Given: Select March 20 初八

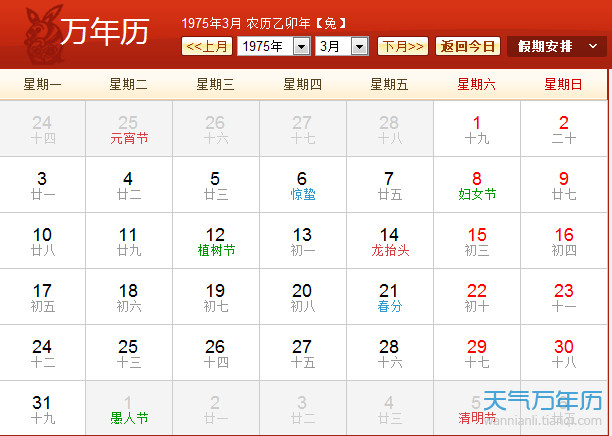Looking at the screenshot, I should [x=302, y=297].
